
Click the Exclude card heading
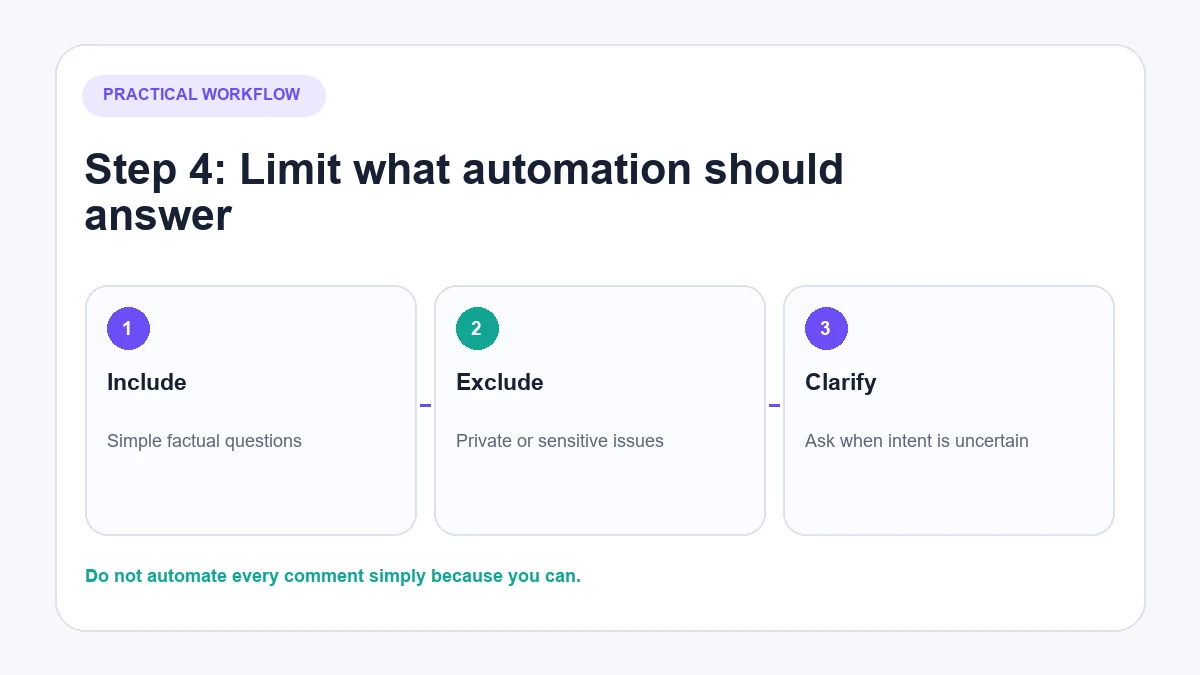pyautogui.click(x=500, y=382)
